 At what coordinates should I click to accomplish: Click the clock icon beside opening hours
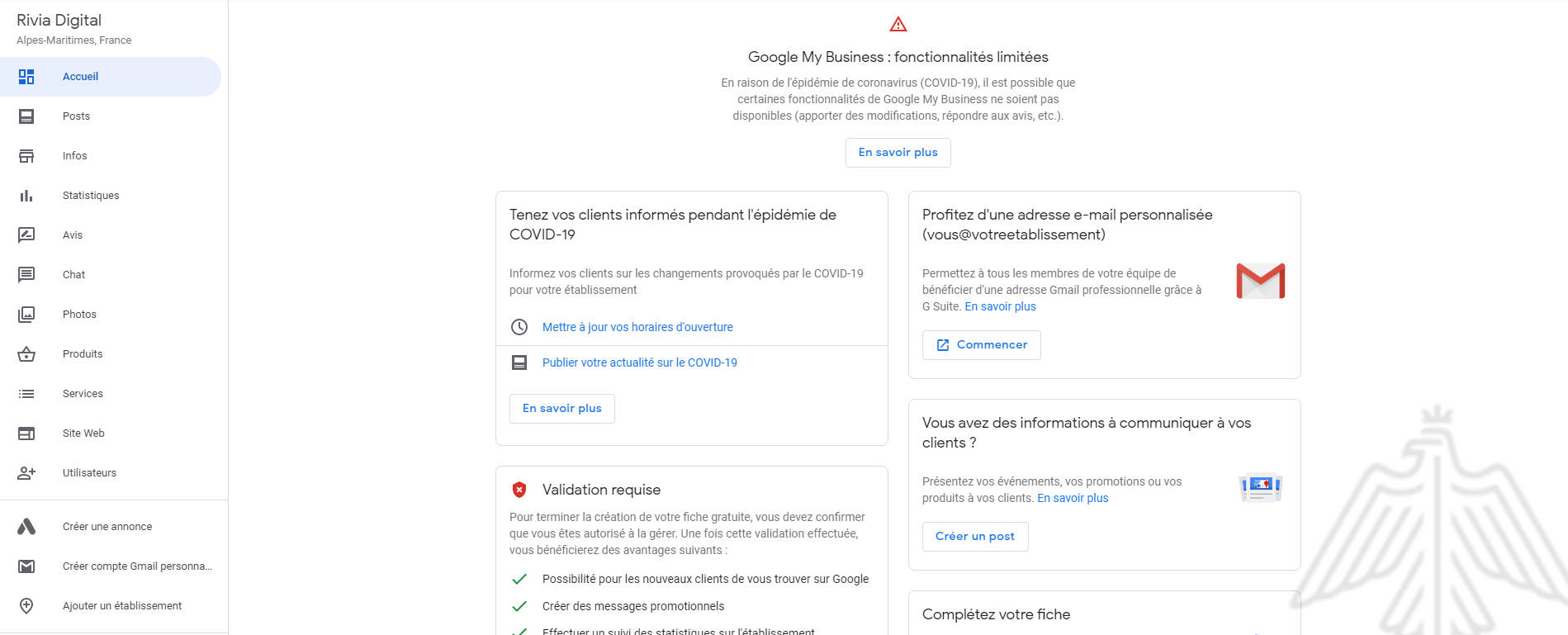(519, 327)
